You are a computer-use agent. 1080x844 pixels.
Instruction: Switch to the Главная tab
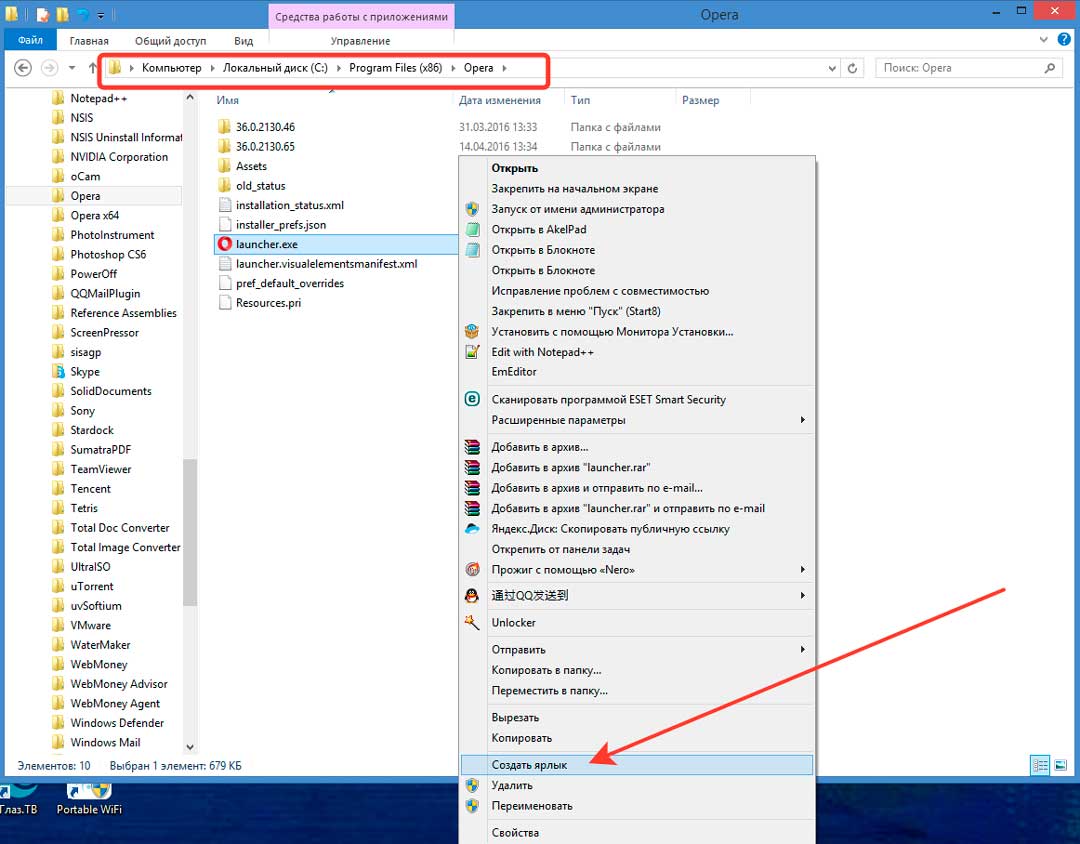(89, 41)
